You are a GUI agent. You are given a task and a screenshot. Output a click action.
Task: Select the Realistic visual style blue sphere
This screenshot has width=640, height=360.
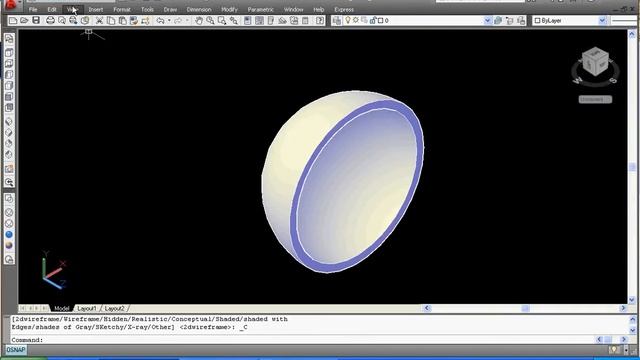coord(9,234)
